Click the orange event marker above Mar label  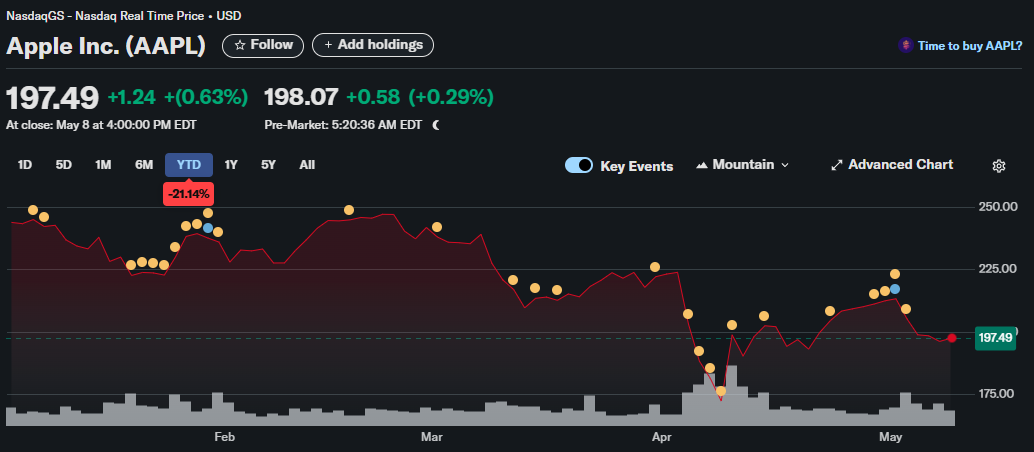tap(437, 227)
